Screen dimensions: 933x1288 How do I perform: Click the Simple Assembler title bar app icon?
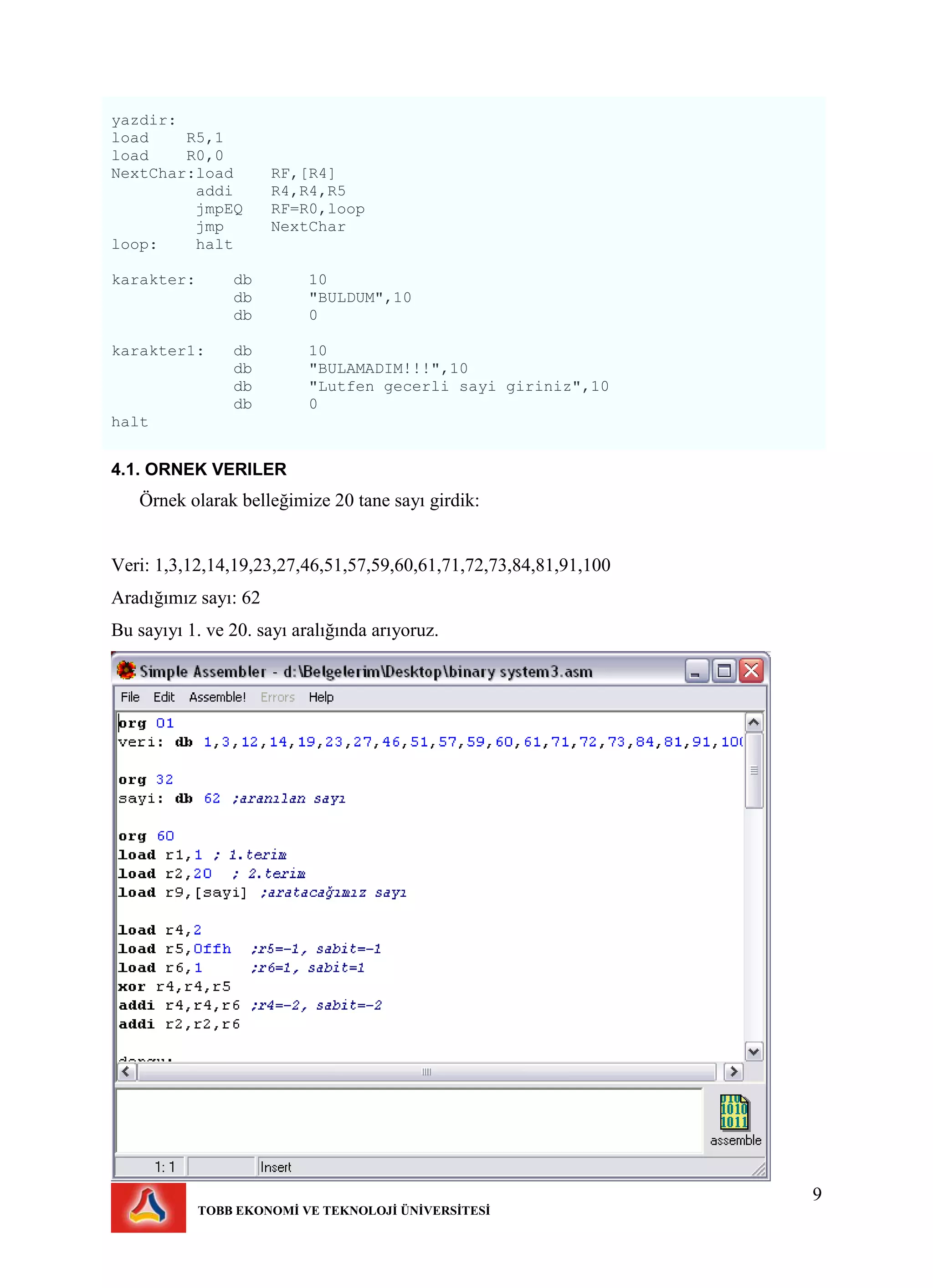(x=126, y=671)
